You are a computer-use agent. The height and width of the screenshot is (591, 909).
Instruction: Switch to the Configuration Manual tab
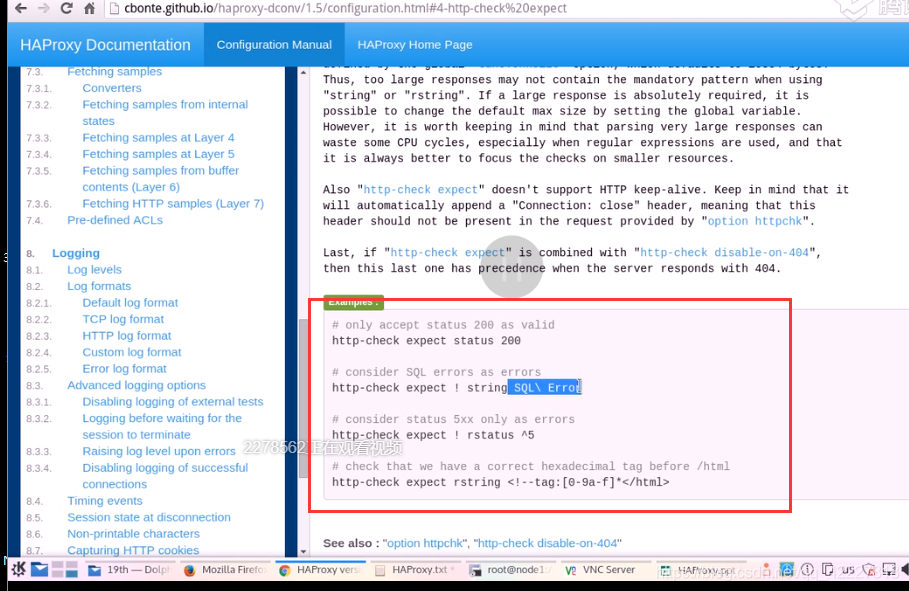coord(274,45)
